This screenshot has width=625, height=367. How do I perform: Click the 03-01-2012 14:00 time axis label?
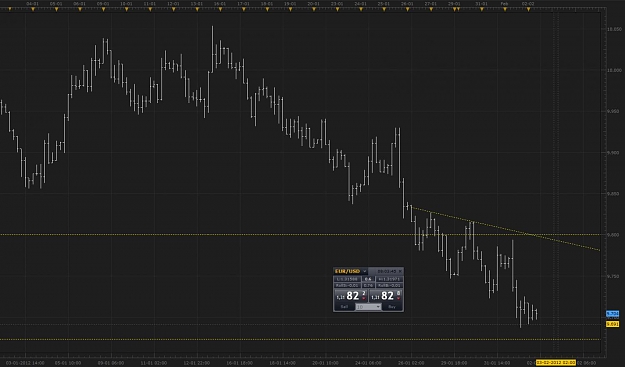26,363
